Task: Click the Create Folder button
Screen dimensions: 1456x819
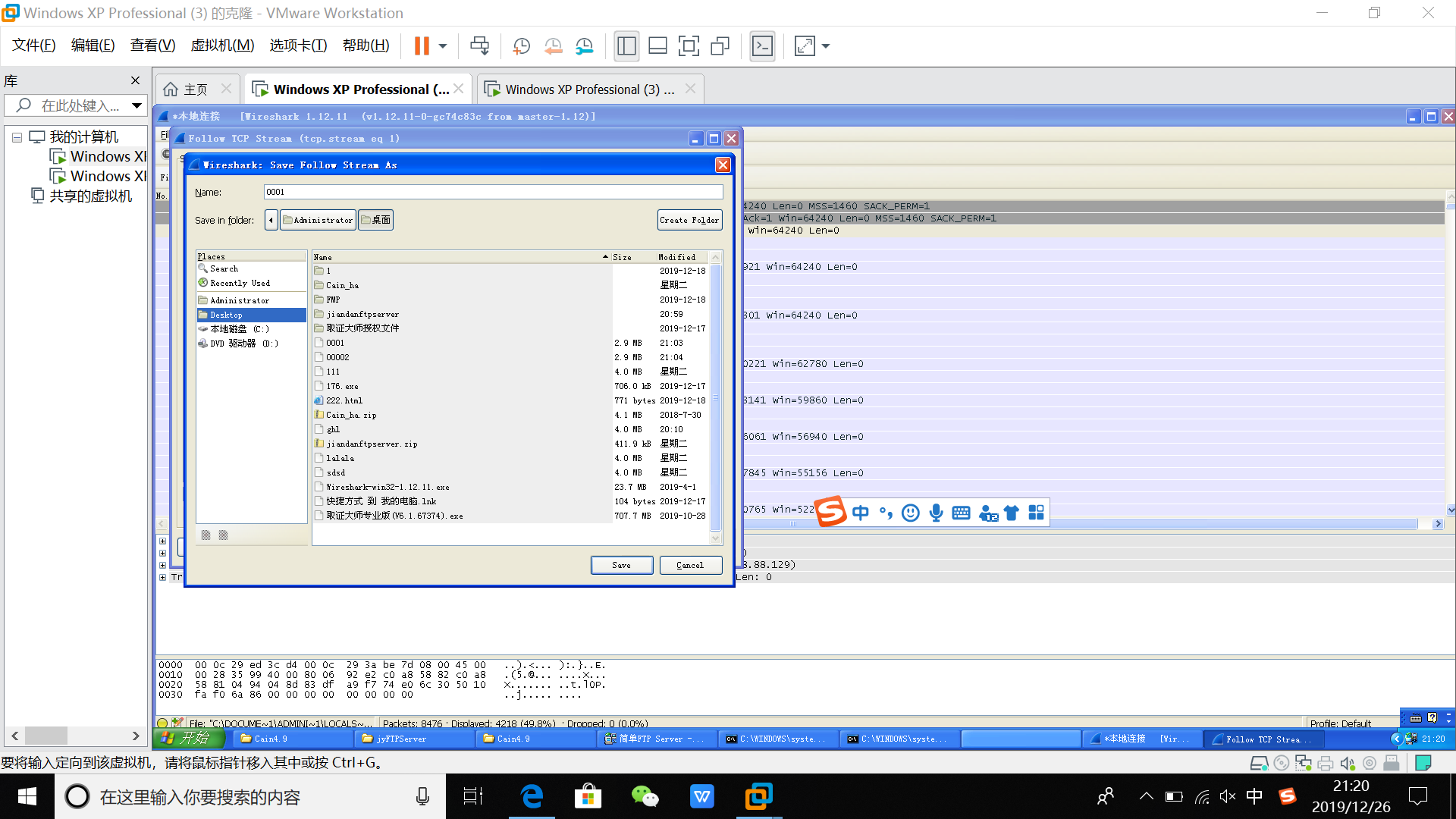Action: (689, 220)
